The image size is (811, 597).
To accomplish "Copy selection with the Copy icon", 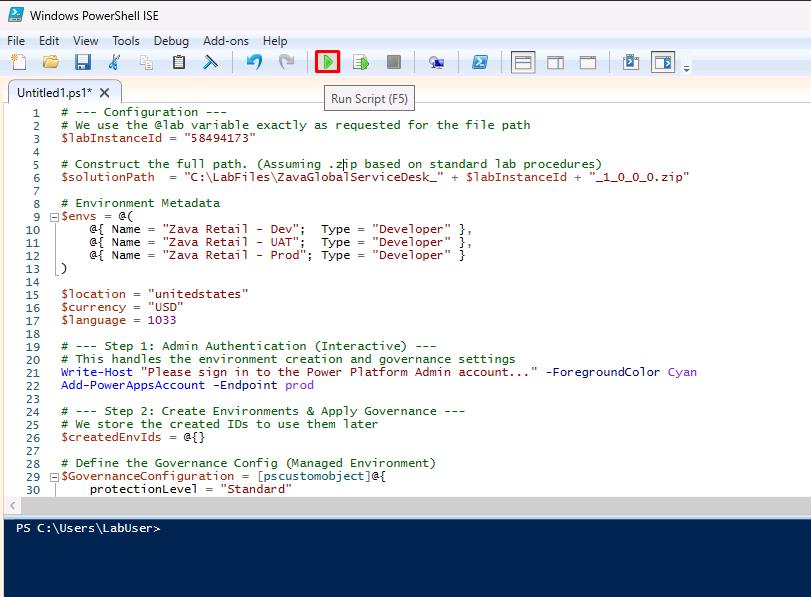I will pos(146,63).
